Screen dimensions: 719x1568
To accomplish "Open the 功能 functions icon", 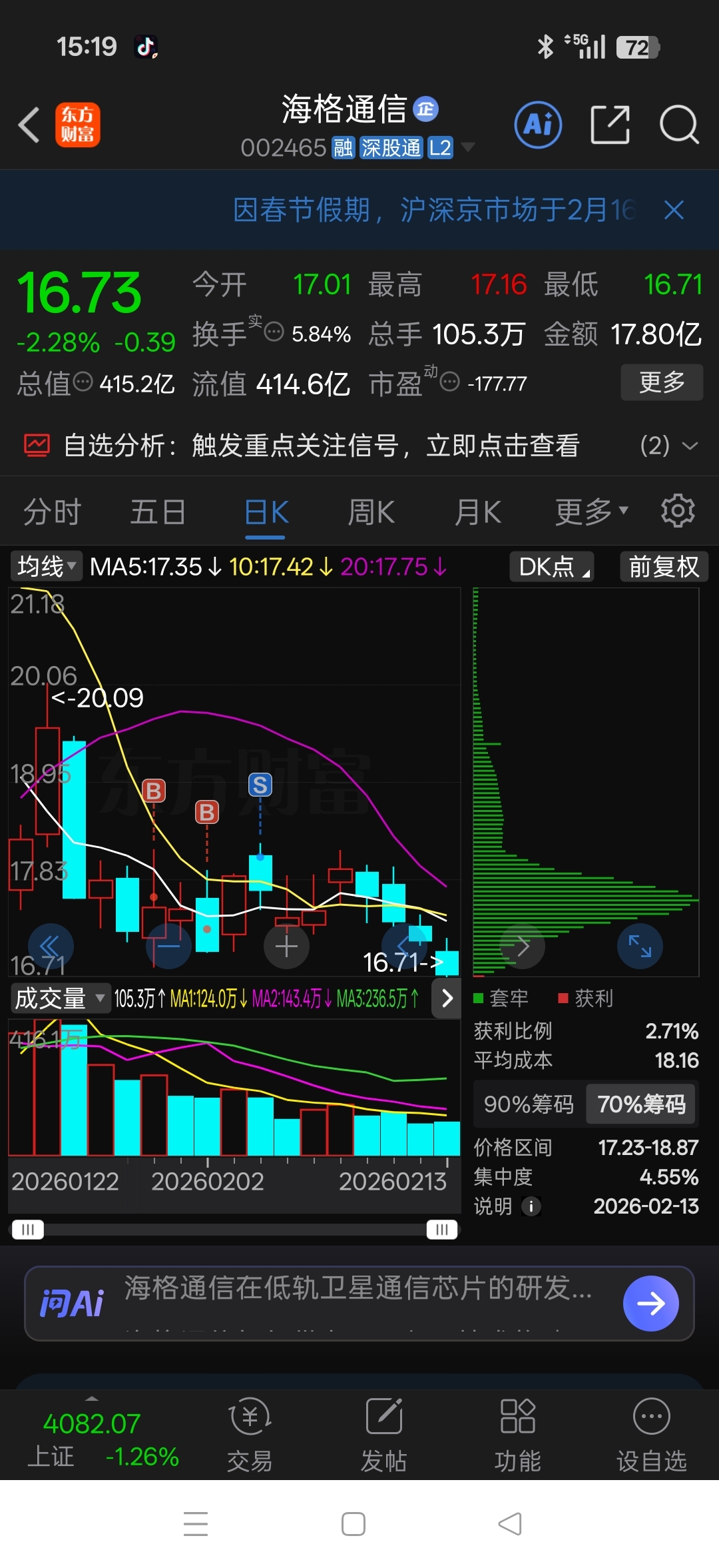I will click(518, 1434).
